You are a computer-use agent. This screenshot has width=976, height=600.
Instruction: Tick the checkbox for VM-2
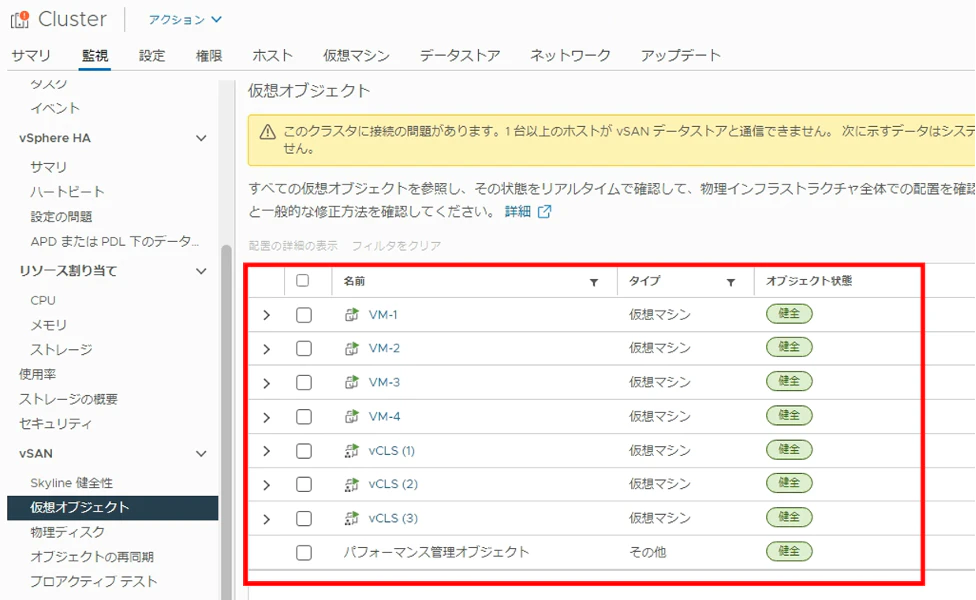click(304, 349)
